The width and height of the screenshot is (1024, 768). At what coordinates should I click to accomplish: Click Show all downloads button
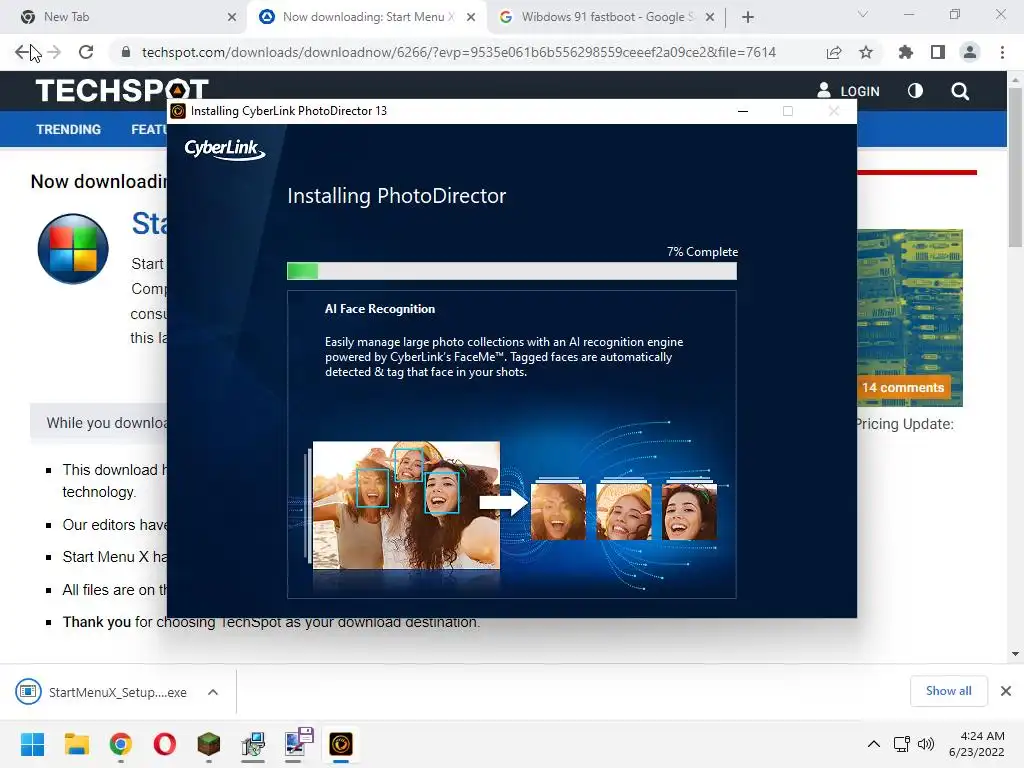click(948, 691)
